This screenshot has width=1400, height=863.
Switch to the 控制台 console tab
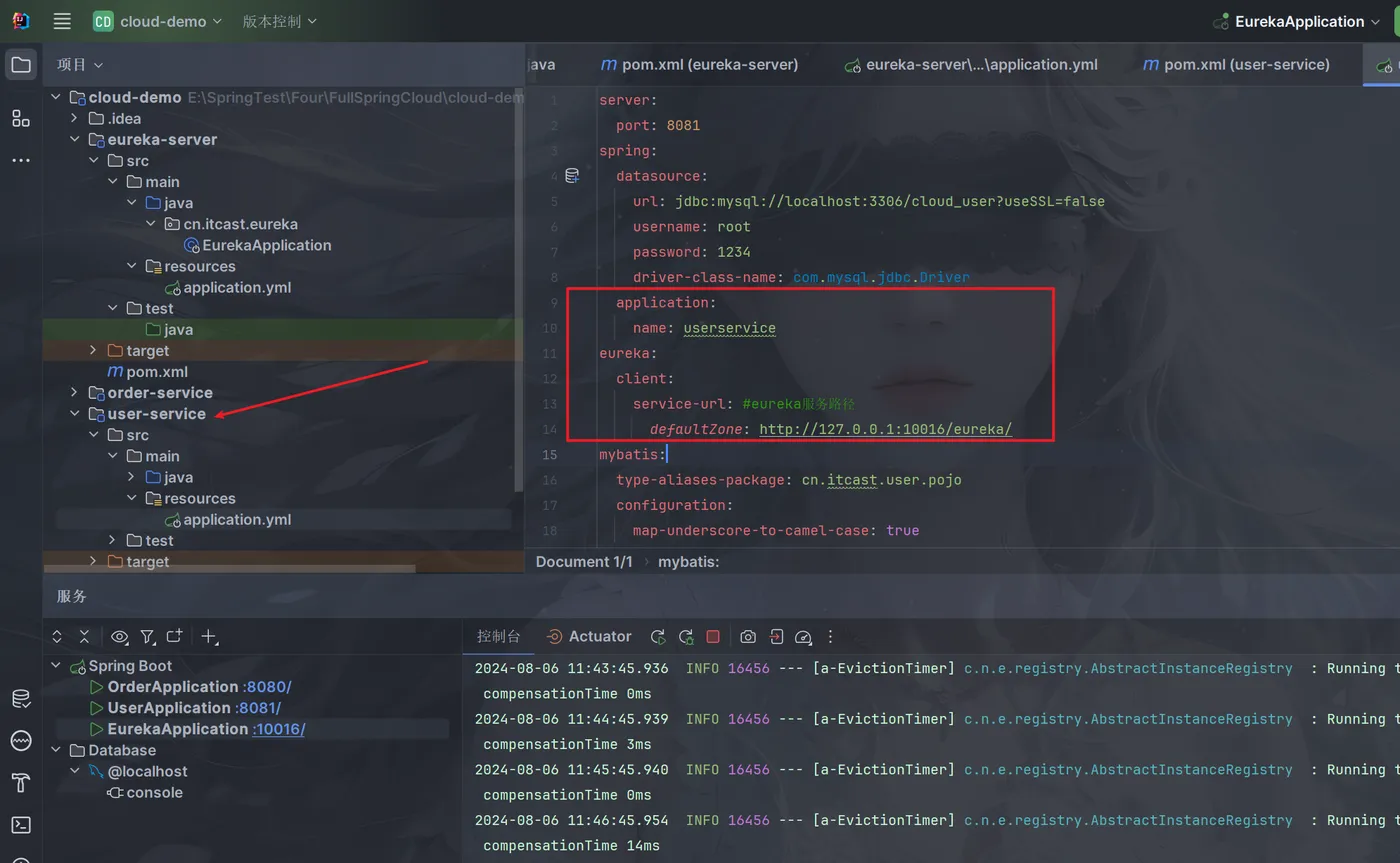pos(498,636)
